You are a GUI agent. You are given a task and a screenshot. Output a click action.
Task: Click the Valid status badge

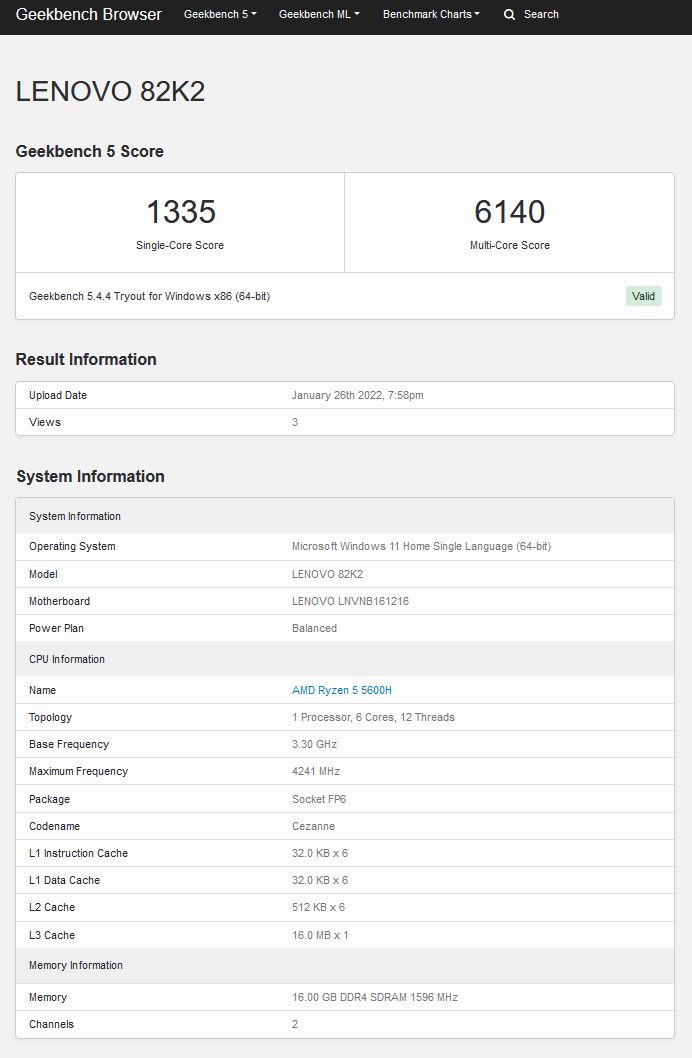643,296
